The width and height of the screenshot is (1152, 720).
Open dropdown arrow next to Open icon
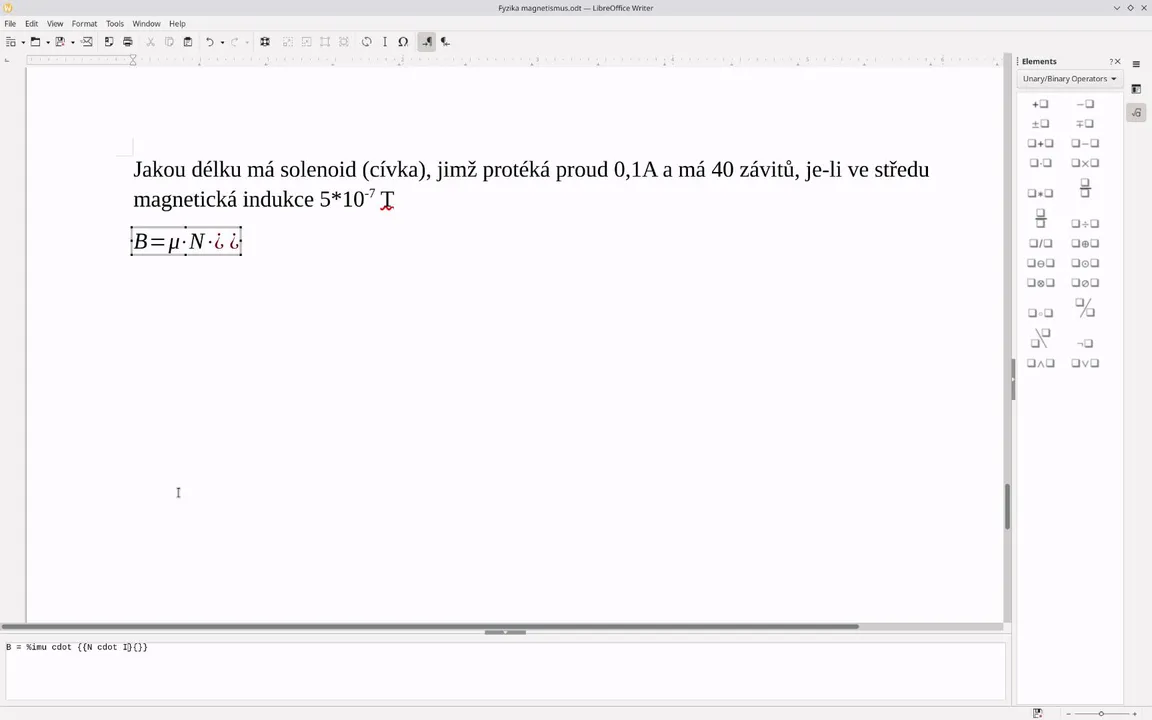(48, 43)
